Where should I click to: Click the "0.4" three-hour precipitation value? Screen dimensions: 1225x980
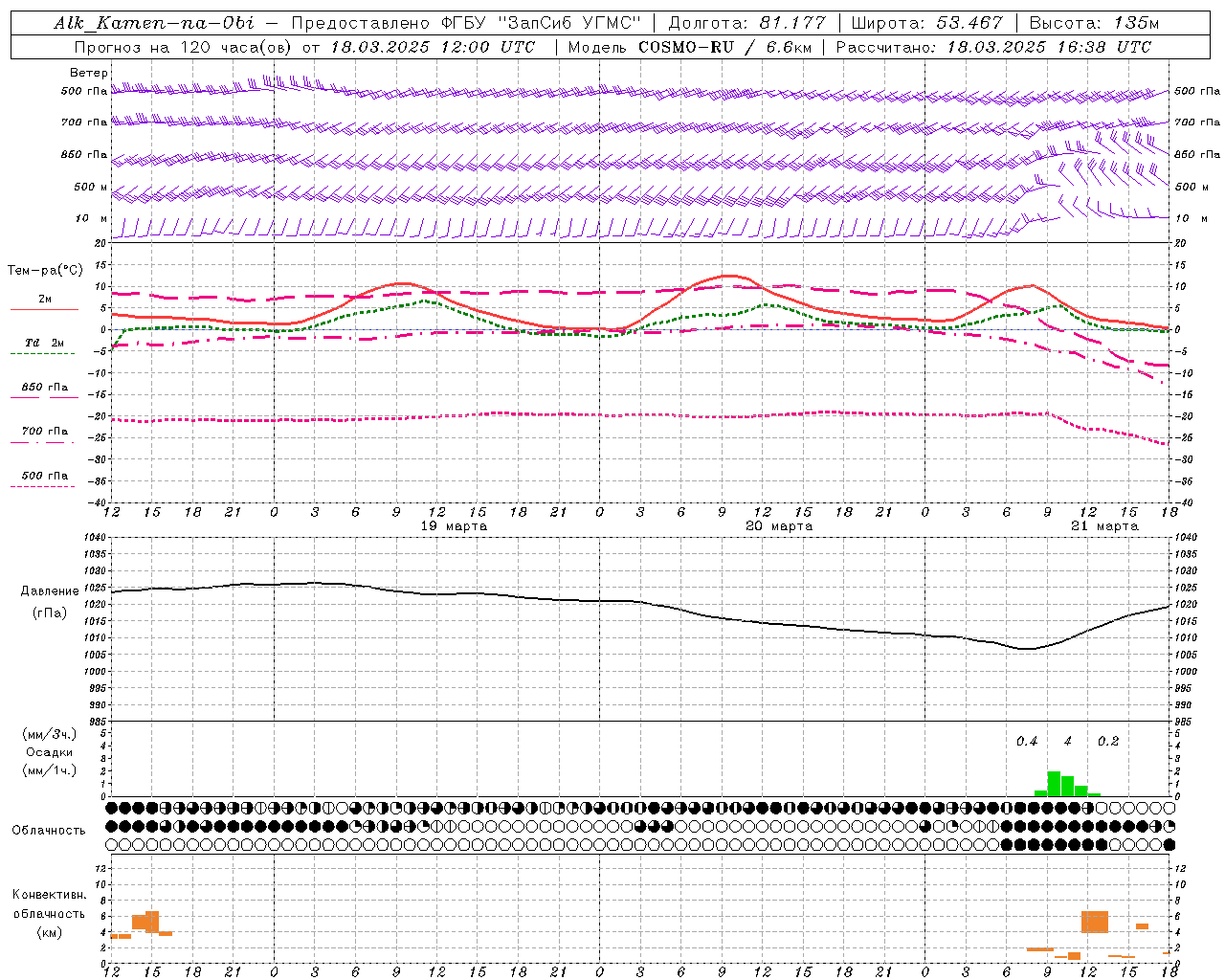(x=1027, y=742)
